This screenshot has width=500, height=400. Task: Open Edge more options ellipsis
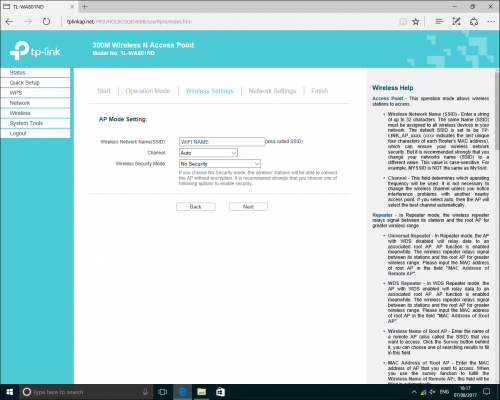coord(491,22)
